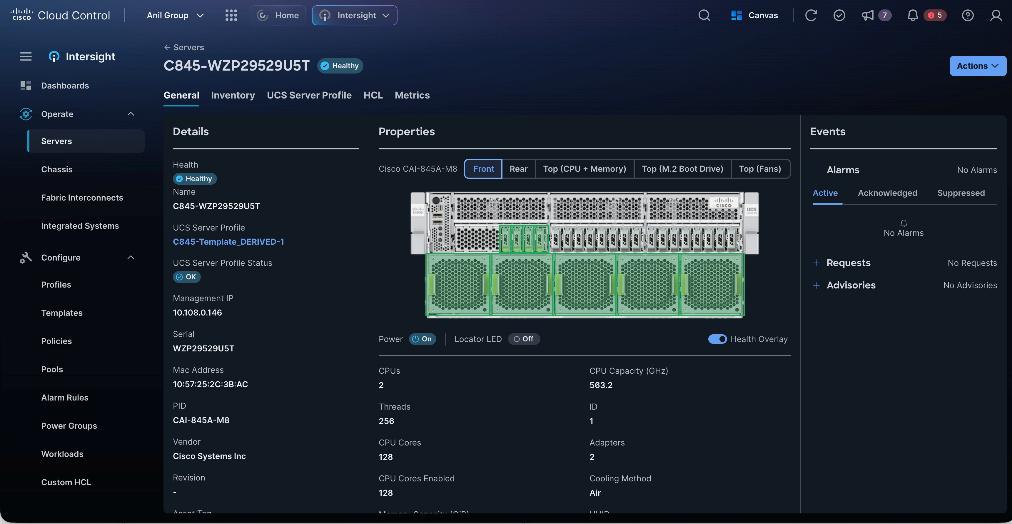Collapse sidebar with hamburger menu icon
Screen dimensions: 1012x524
[26, 57]
